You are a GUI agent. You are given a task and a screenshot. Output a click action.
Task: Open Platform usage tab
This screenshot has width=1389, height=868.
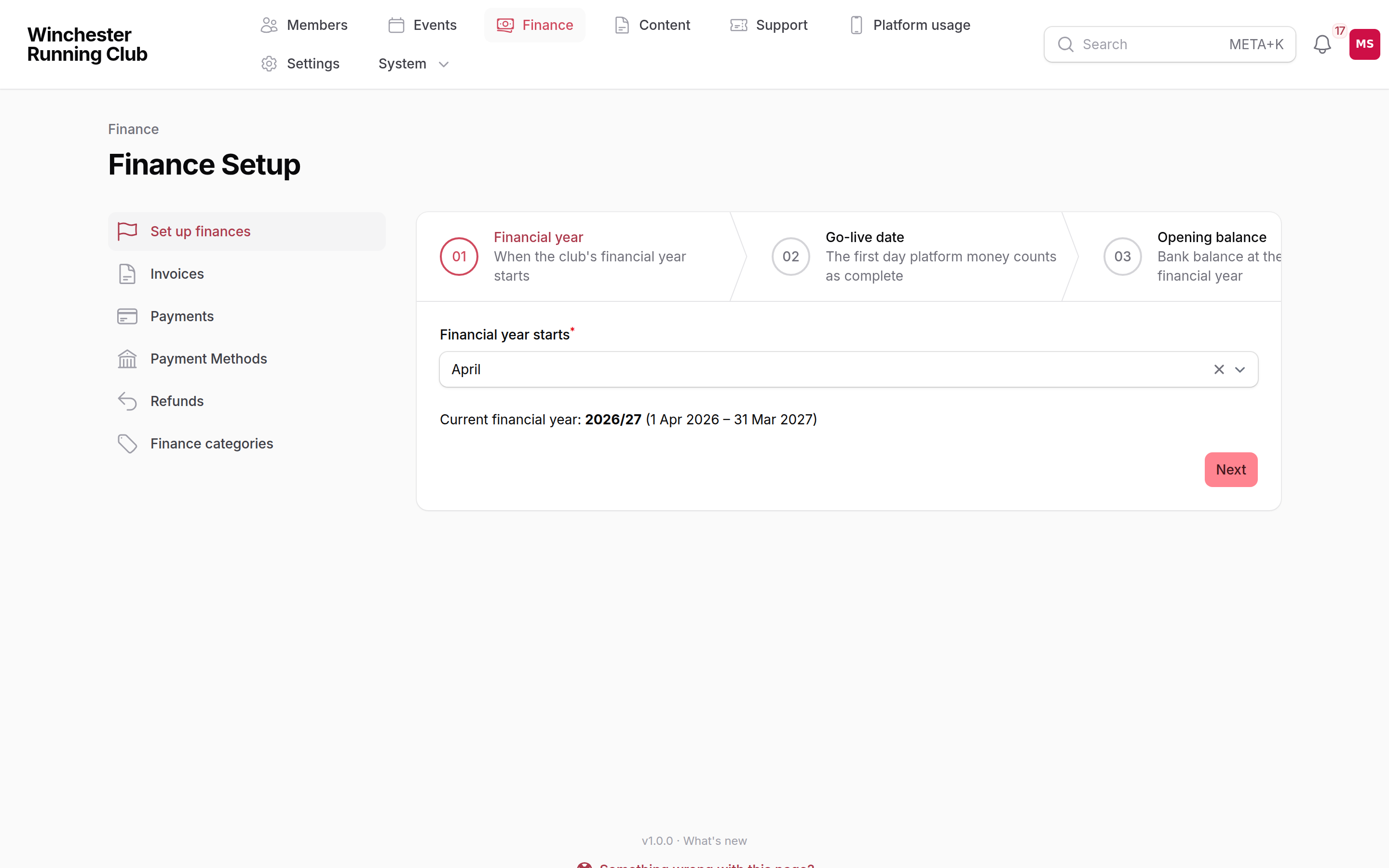909,25
